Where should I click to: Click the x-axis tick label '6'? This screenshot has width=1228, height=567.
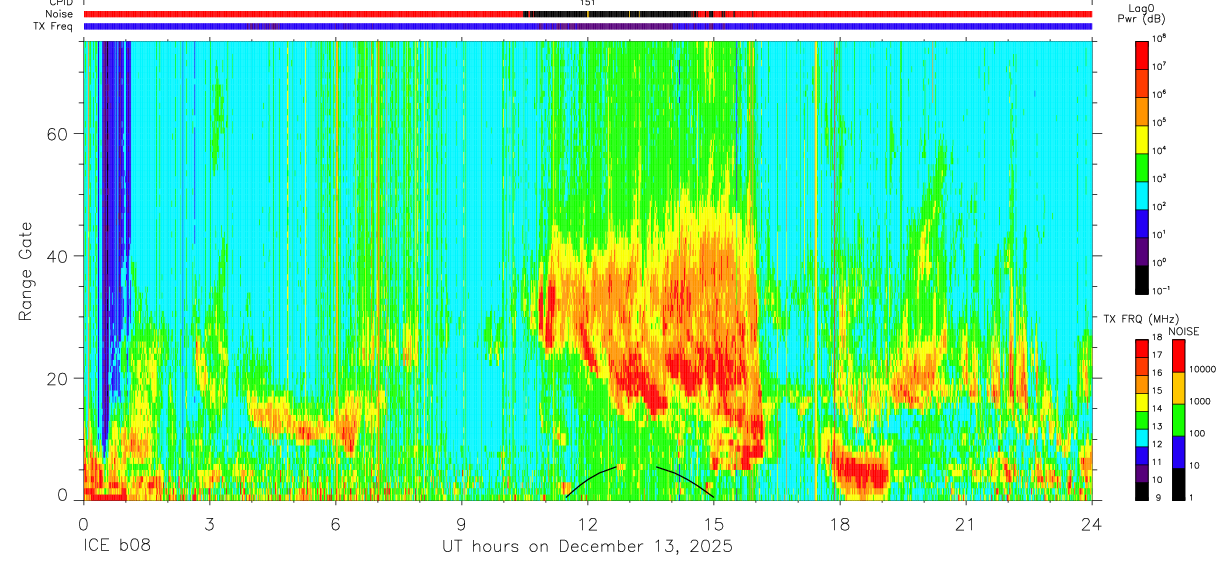(x=335, y=524)
